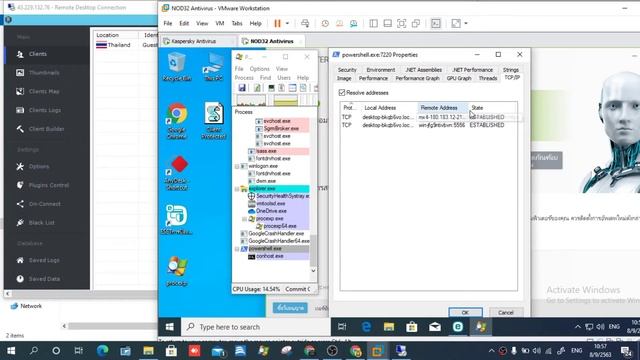
Task: Enter full screen mode icon in VMware toolbar
Action: pos(402,24)
